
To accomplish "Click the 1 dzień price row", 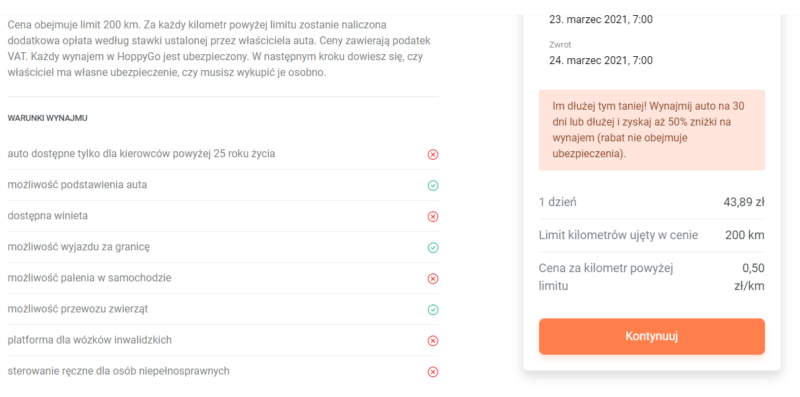I will [652, 202].
